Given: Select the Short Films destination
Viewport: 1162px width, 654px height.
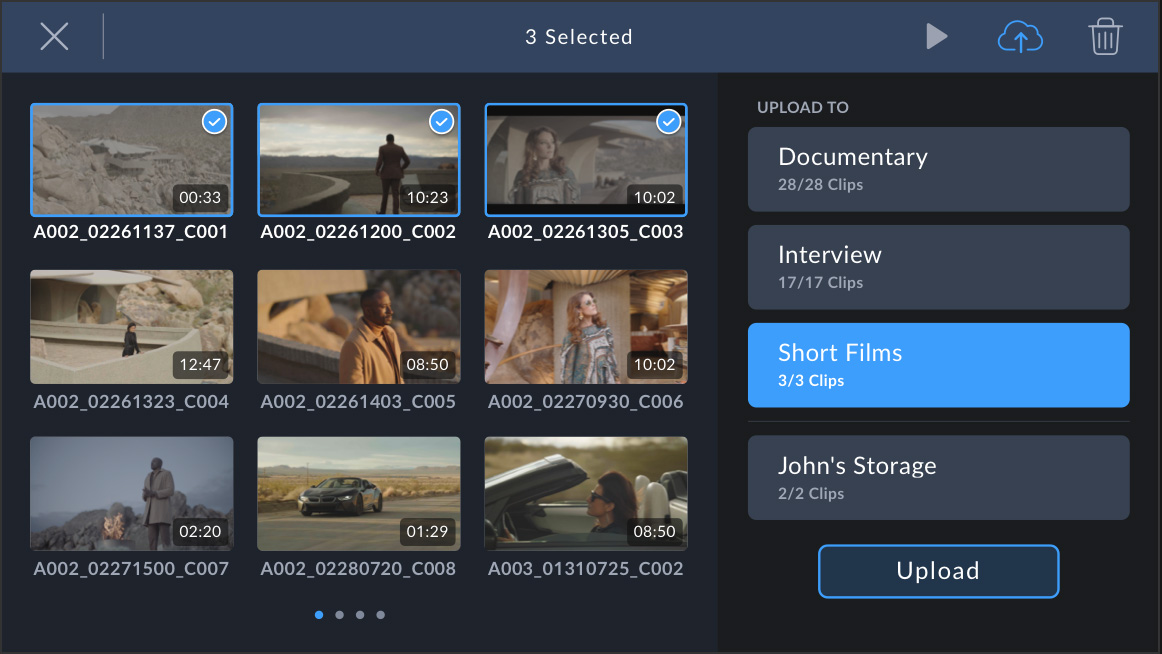Looking at the screenshot, I should (x=938, y=365).
